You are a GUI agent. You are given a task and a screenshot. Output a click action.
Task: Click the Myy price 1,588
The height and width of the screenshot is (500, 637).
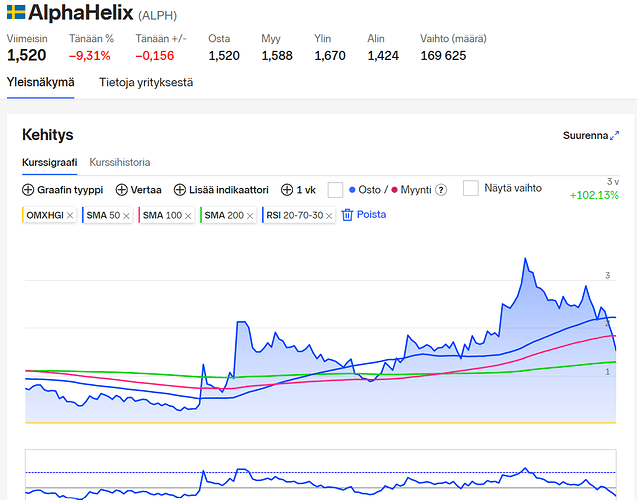click(277, 56)
